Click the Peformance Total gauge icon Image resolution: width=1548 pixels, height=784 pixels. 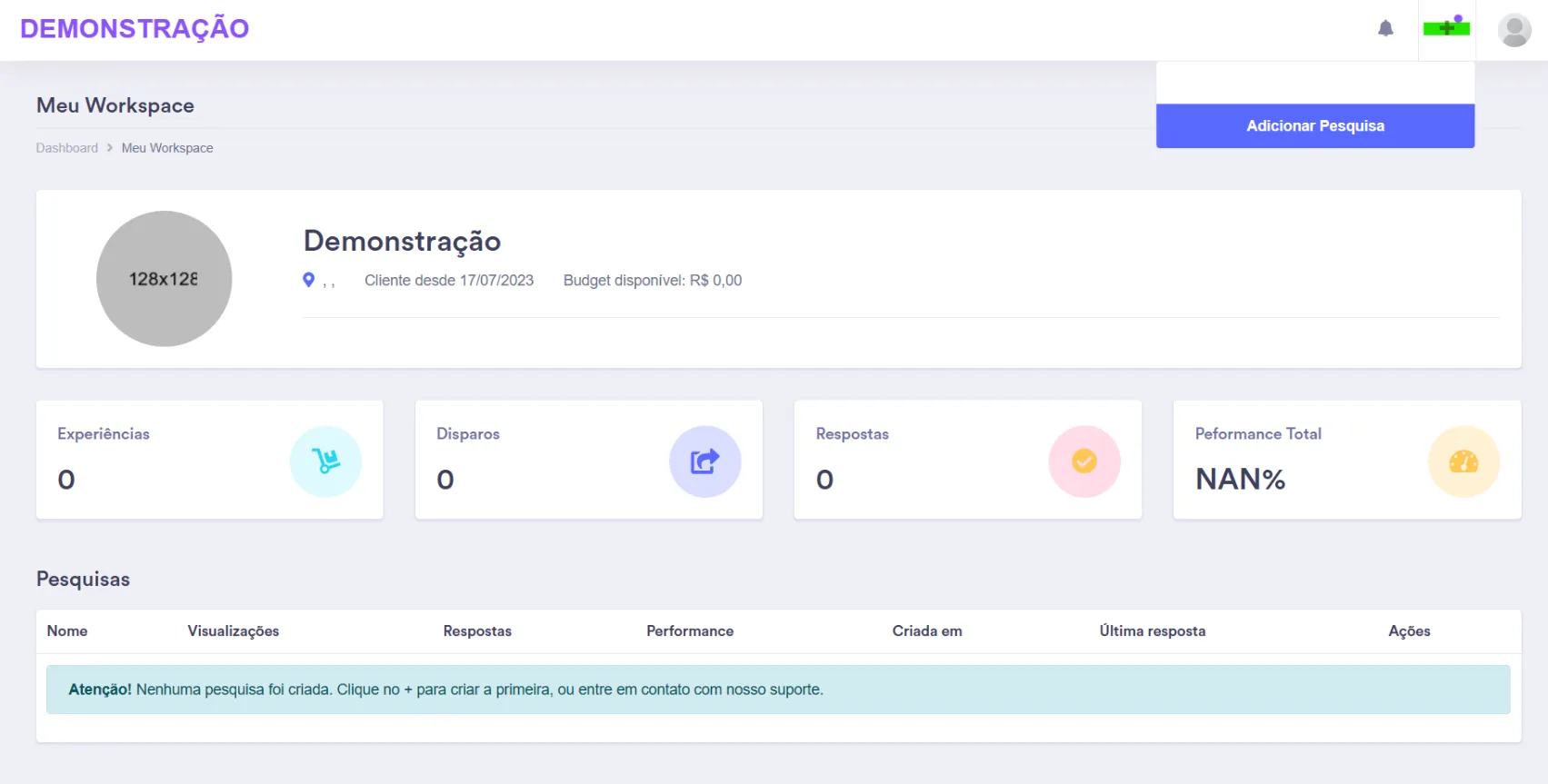coord(1463,461)
